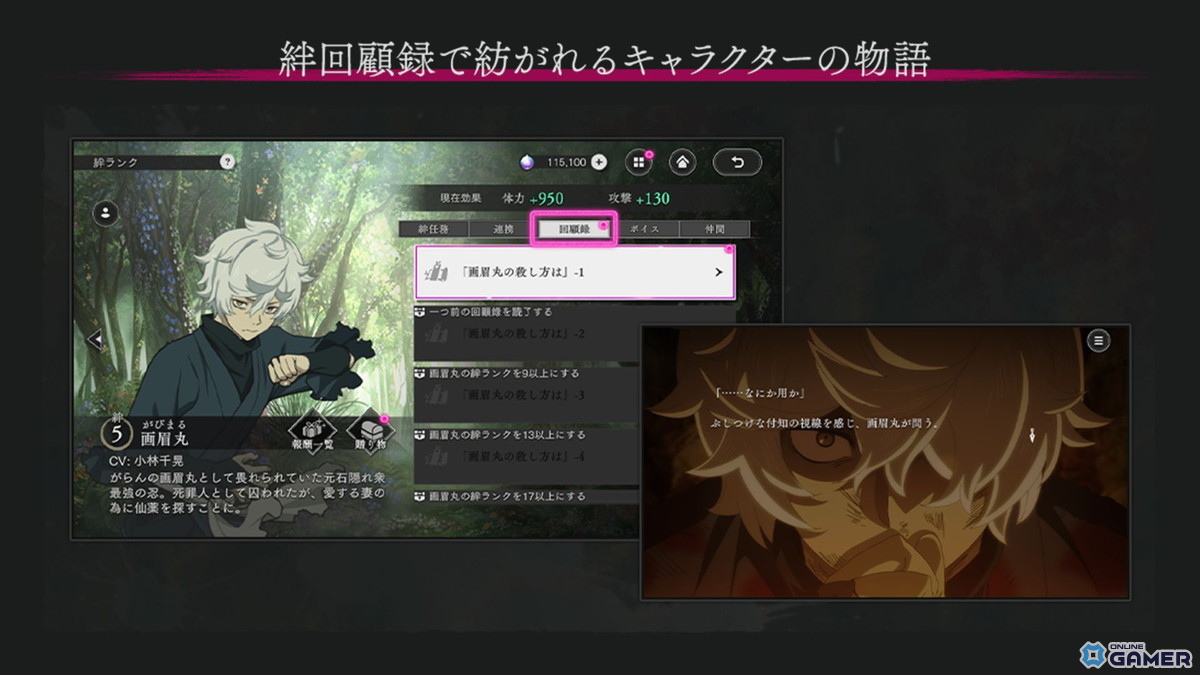This screenshot has height=675, width=1200.
Task: Open the 贈り物 gift icon with notification dot
Action: [369, 432]
